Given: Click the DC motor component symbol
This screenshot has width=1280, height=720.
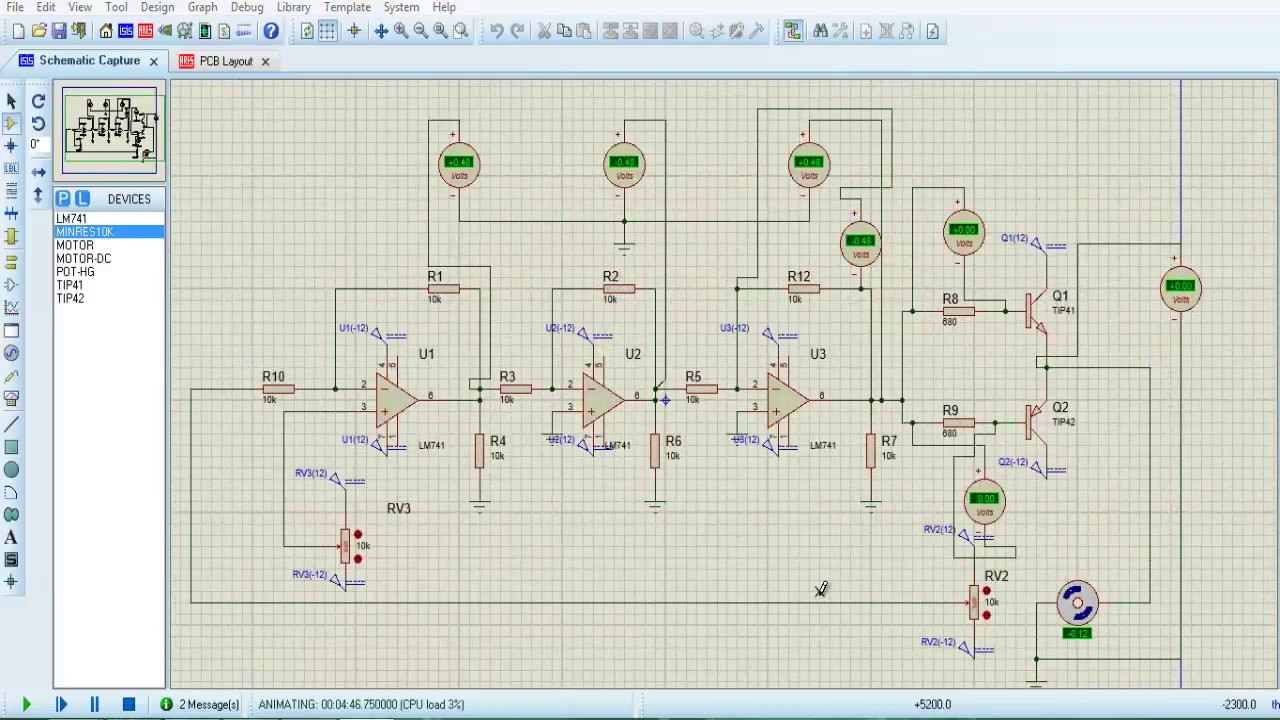Looking at the screenshot, I should 1077,603.
